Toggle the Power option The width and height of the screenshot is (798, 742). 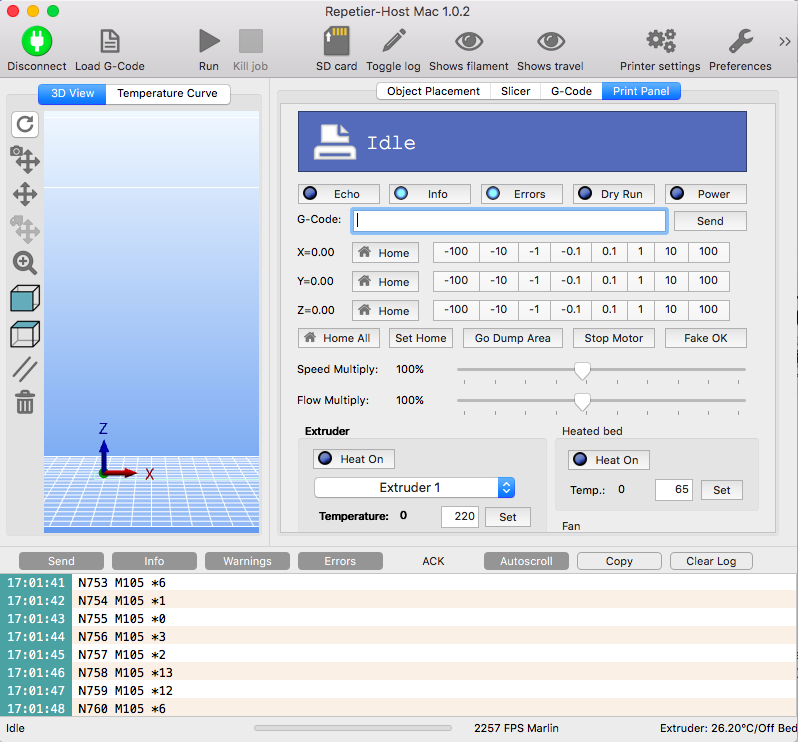[706, 194]
